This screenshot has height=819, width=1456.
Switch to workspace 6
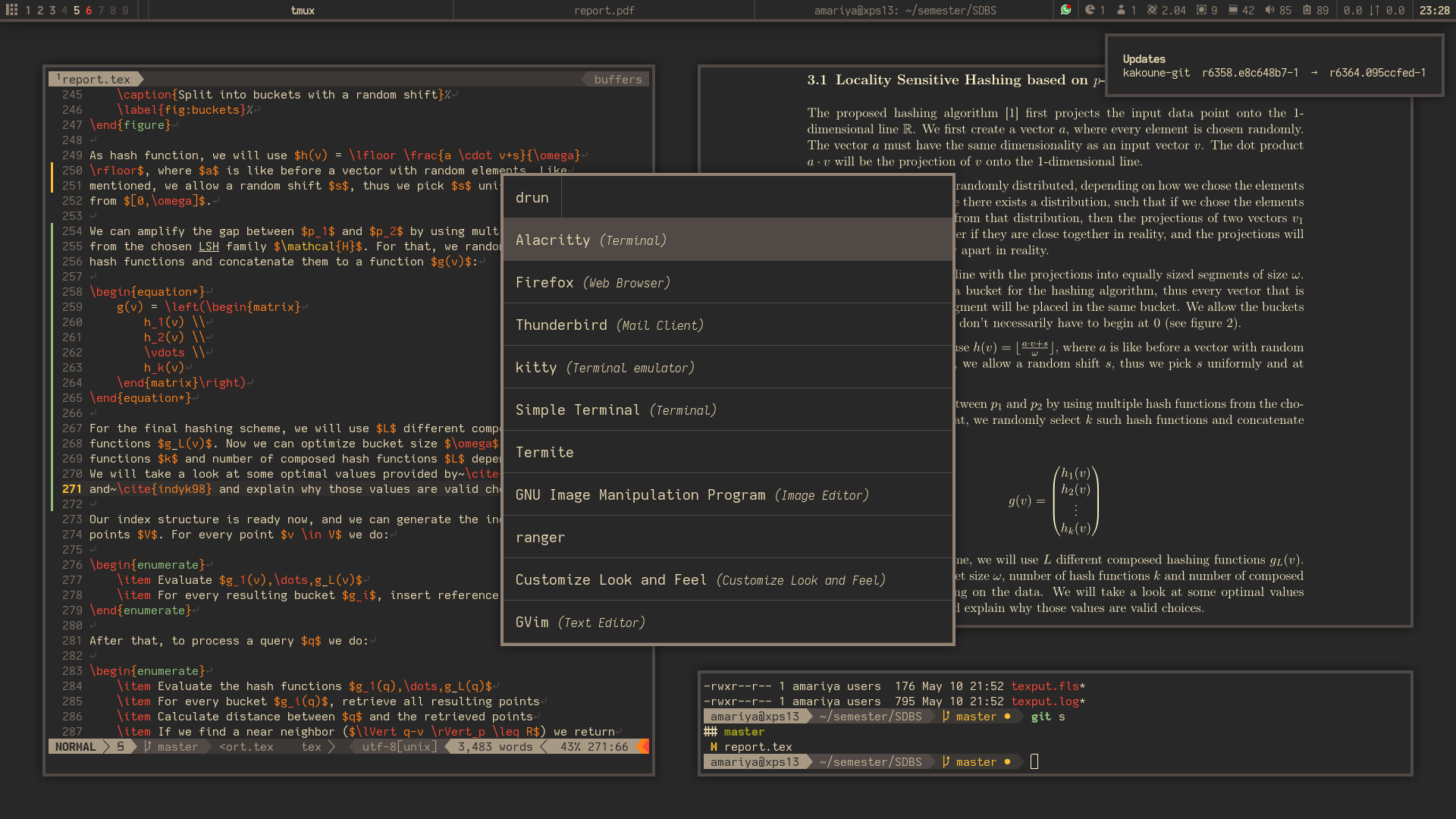click(x=89, y=10)
